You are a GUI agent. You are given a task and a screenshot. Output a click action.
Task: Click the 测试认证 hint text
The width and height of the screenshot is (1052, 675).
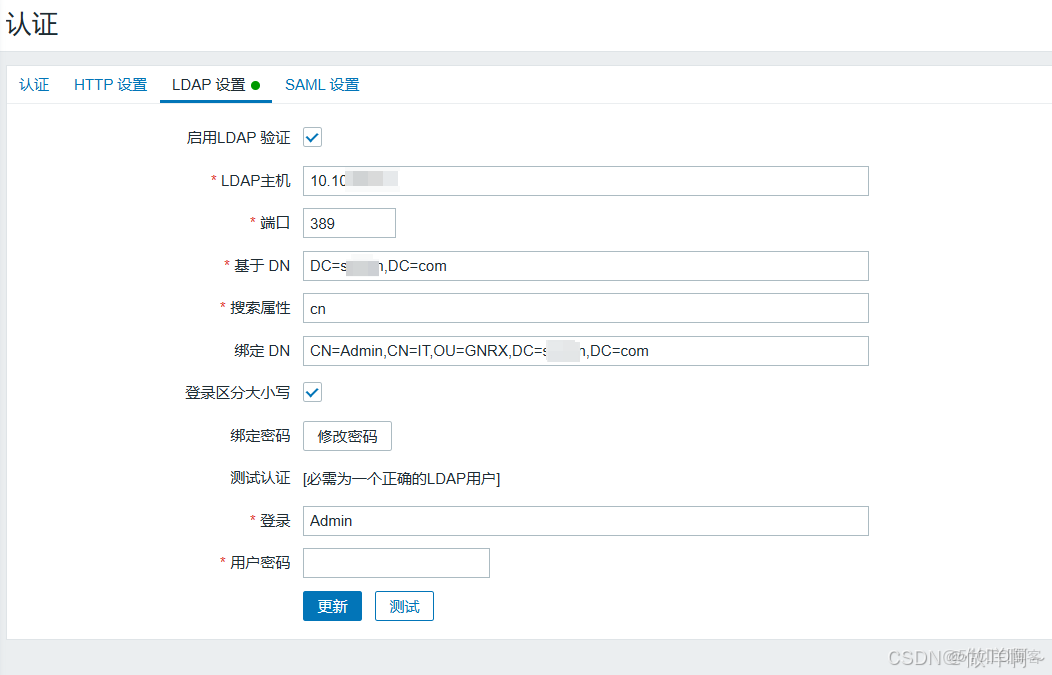tap(400, 478)
